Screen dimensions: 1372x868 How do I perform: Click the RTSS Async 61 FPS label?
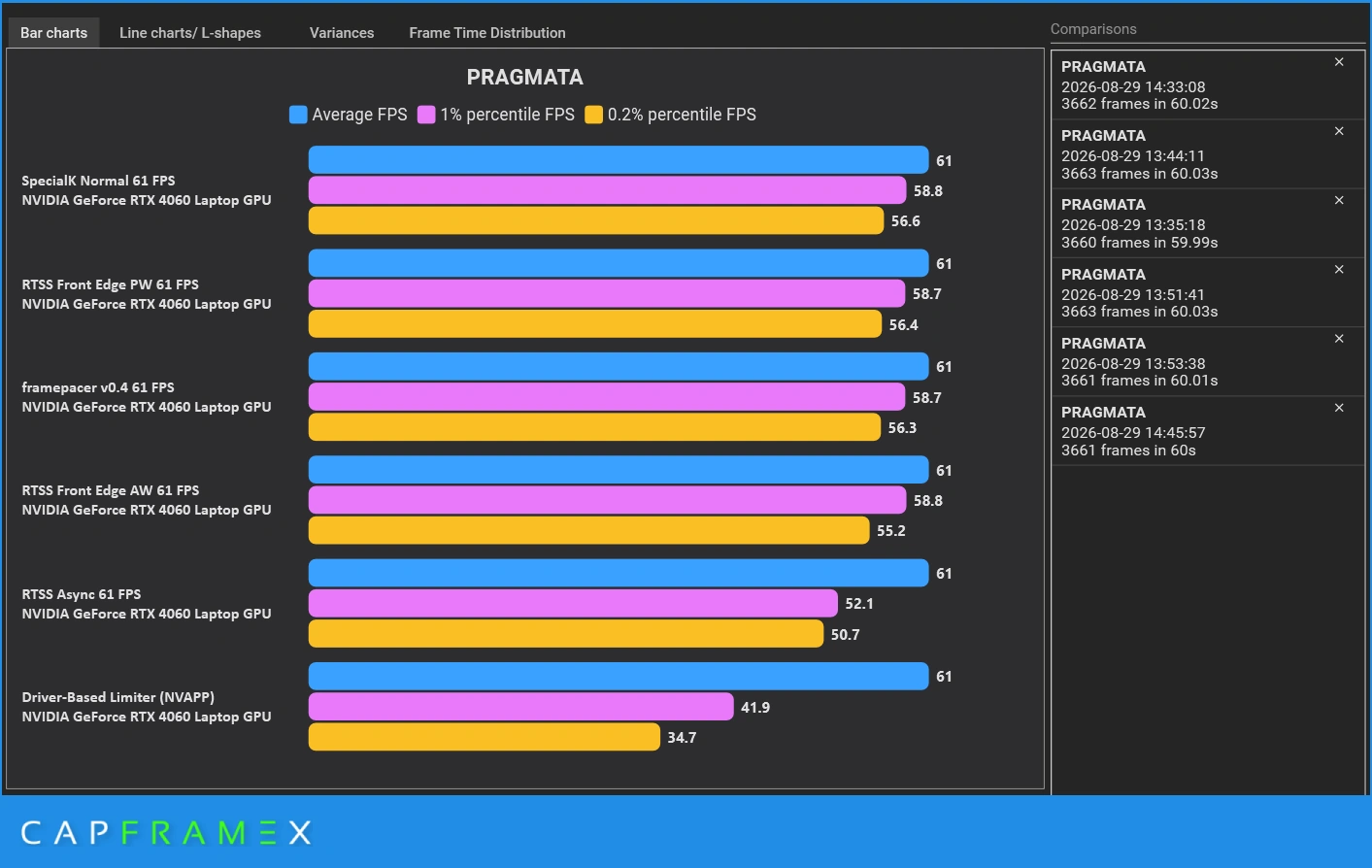tap(82, 594)
